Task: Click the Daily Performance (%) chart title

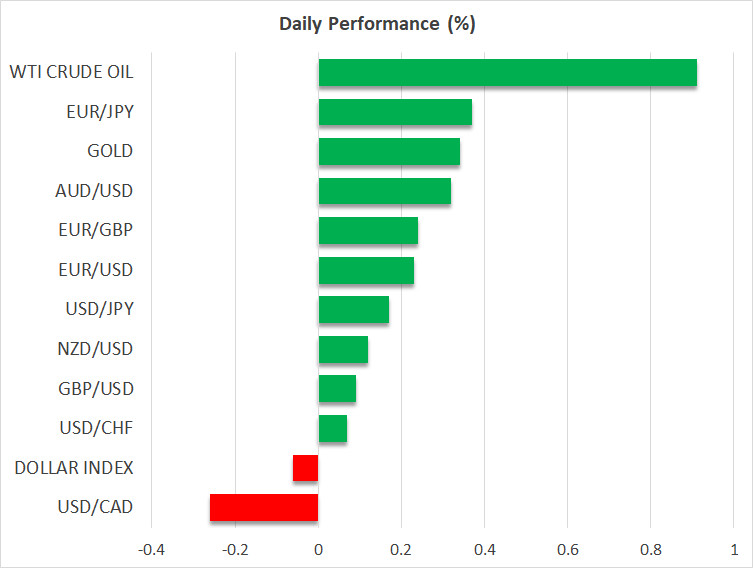Action: click(376, 24)
